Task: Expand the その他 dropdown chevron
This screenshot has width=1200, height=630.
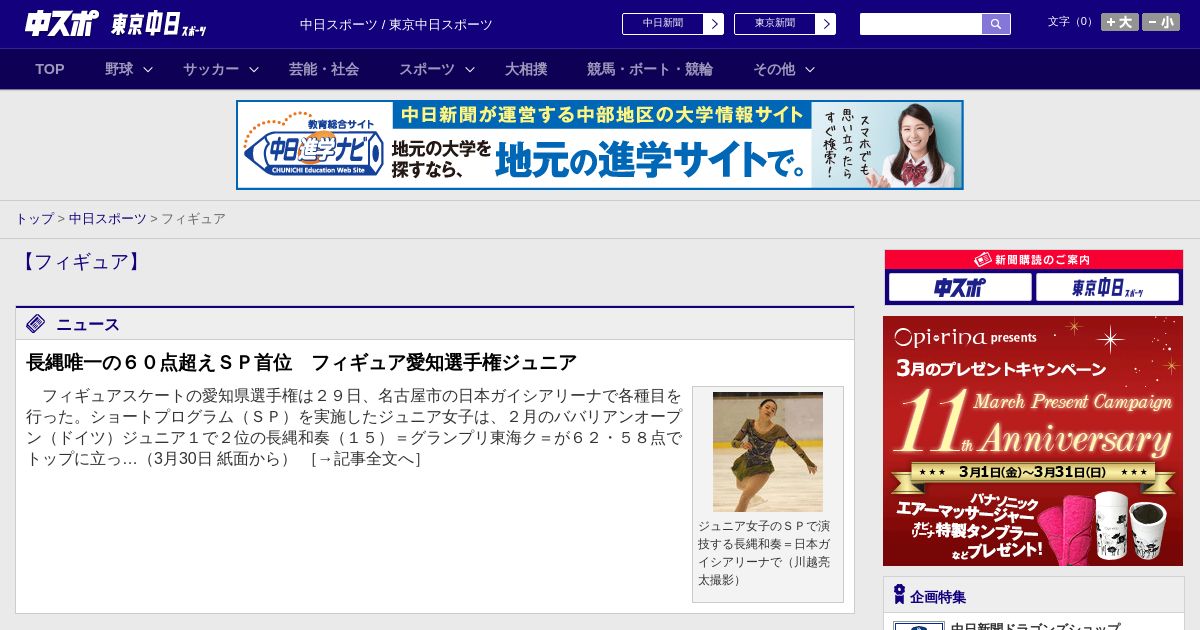Action: [x=810, y=69]
